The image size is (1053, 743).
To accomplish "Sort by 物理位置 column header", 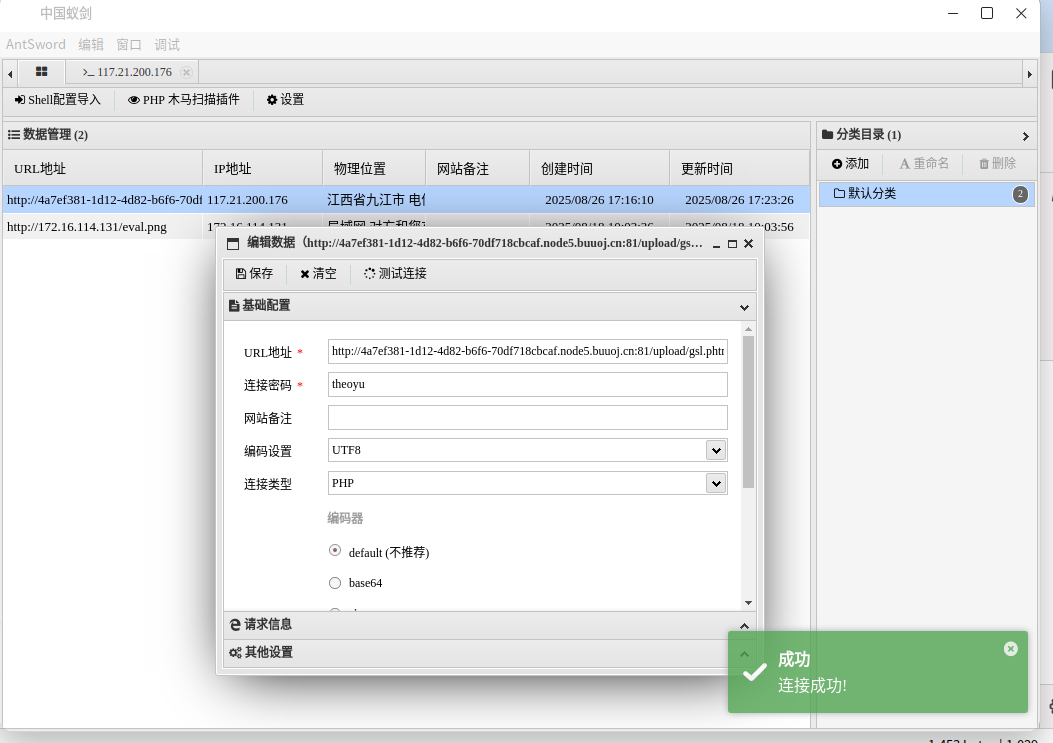I will click(374, 169).
